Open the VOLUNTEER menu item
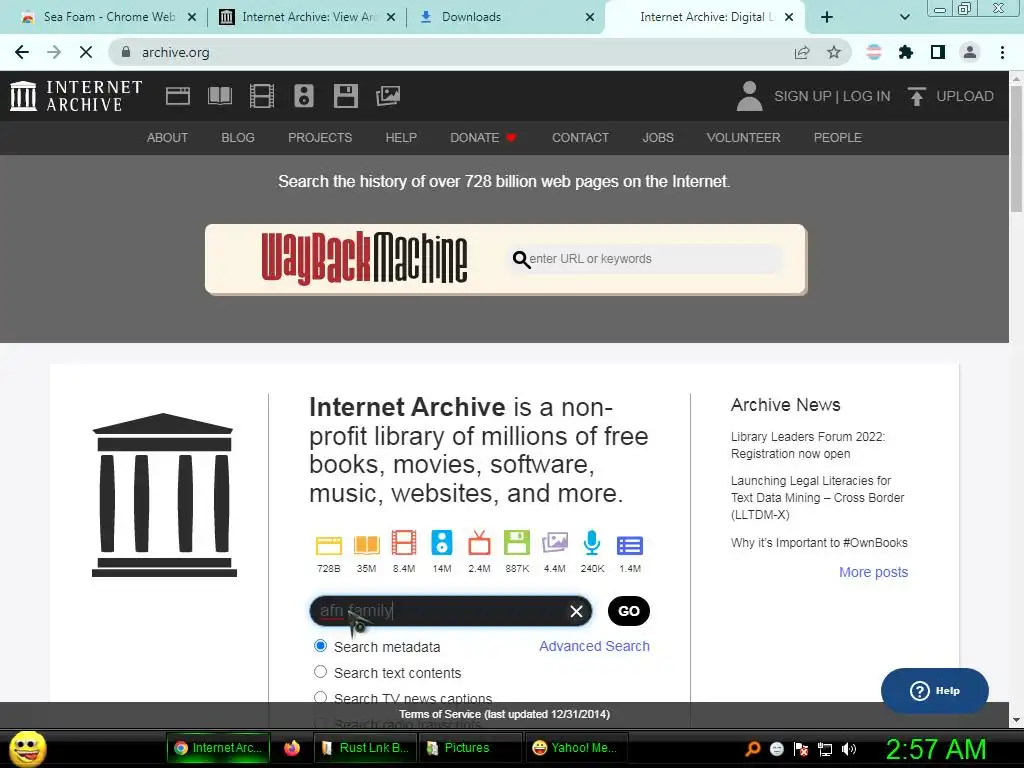The width and height of the screenshot is (1024, 768). click(x=743, y=138)
